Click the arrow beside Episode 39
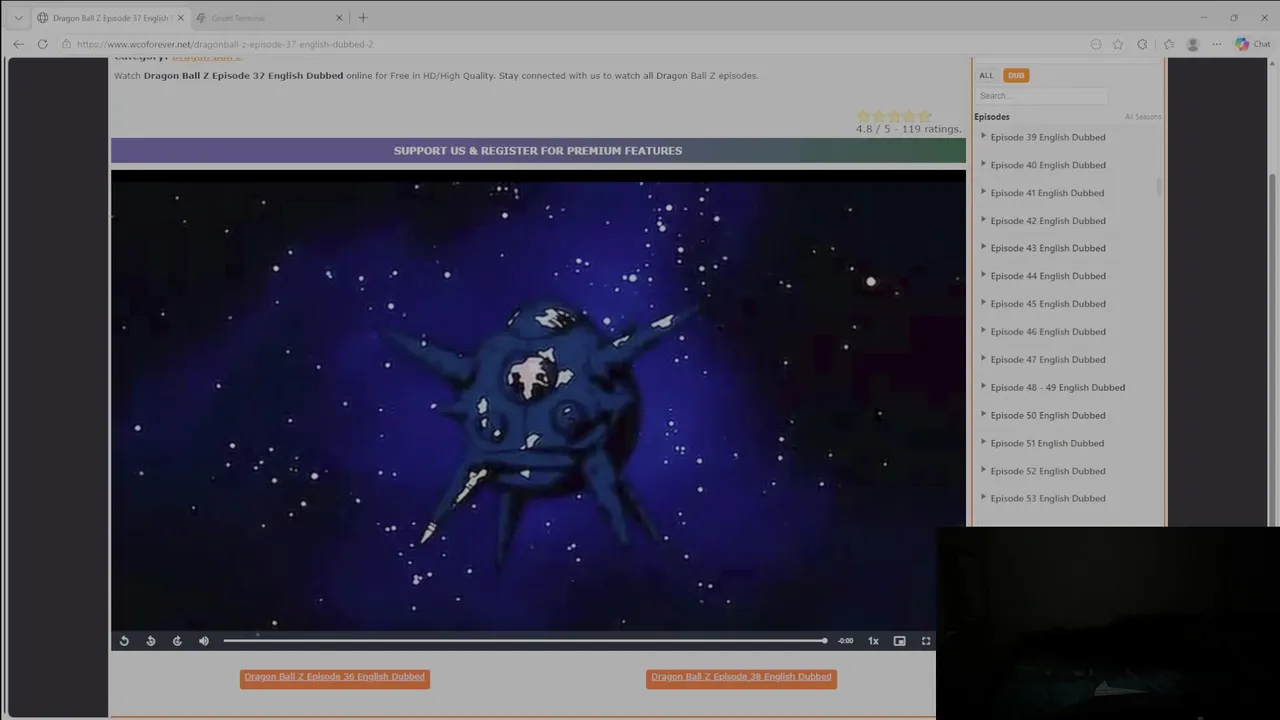The image size is (1280, 720). [x=983, y=136]
